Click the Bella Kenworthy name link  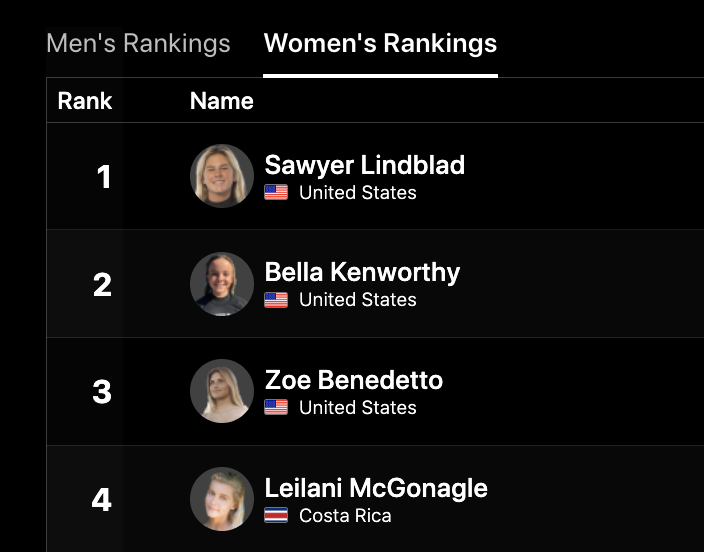tap(362, 272)
